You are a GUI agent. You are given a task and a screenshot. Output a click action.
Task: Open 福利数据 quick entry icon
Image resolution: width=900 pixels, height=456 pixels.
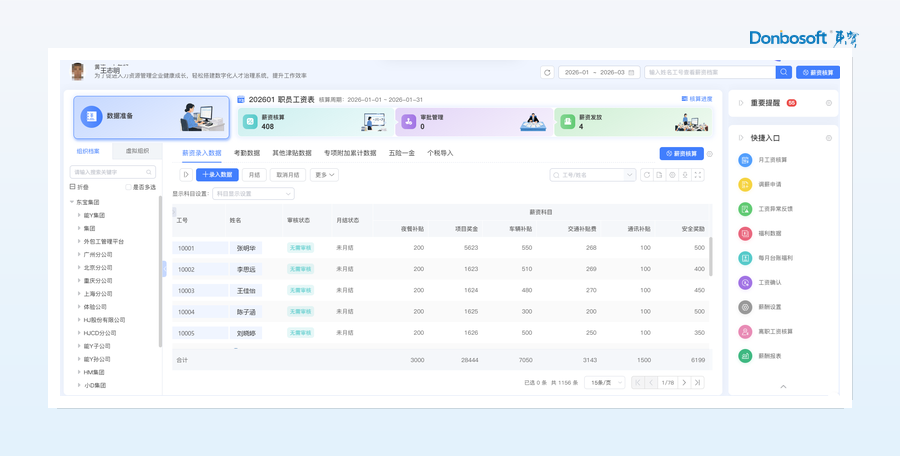[x=745, y=234]
